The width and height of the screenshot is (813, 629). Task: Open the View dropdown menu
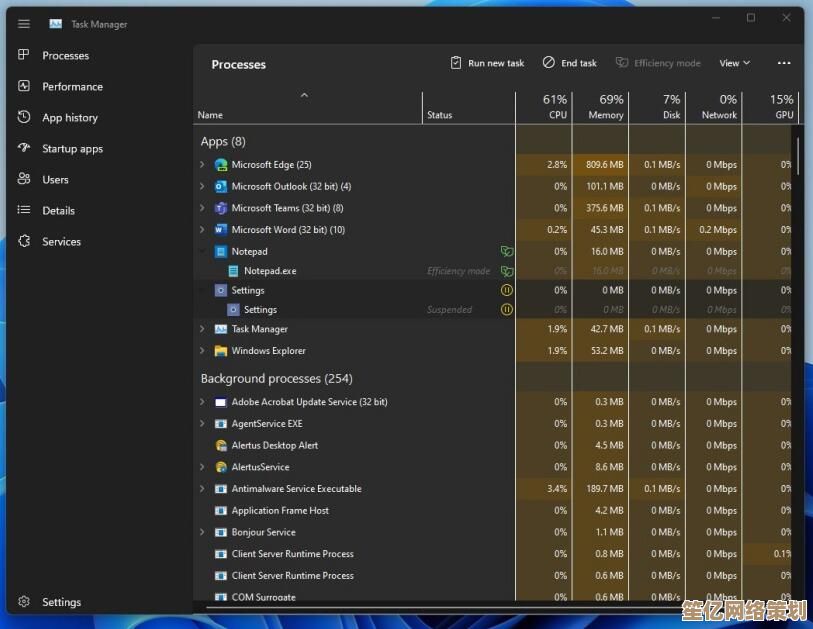point(735,63)
